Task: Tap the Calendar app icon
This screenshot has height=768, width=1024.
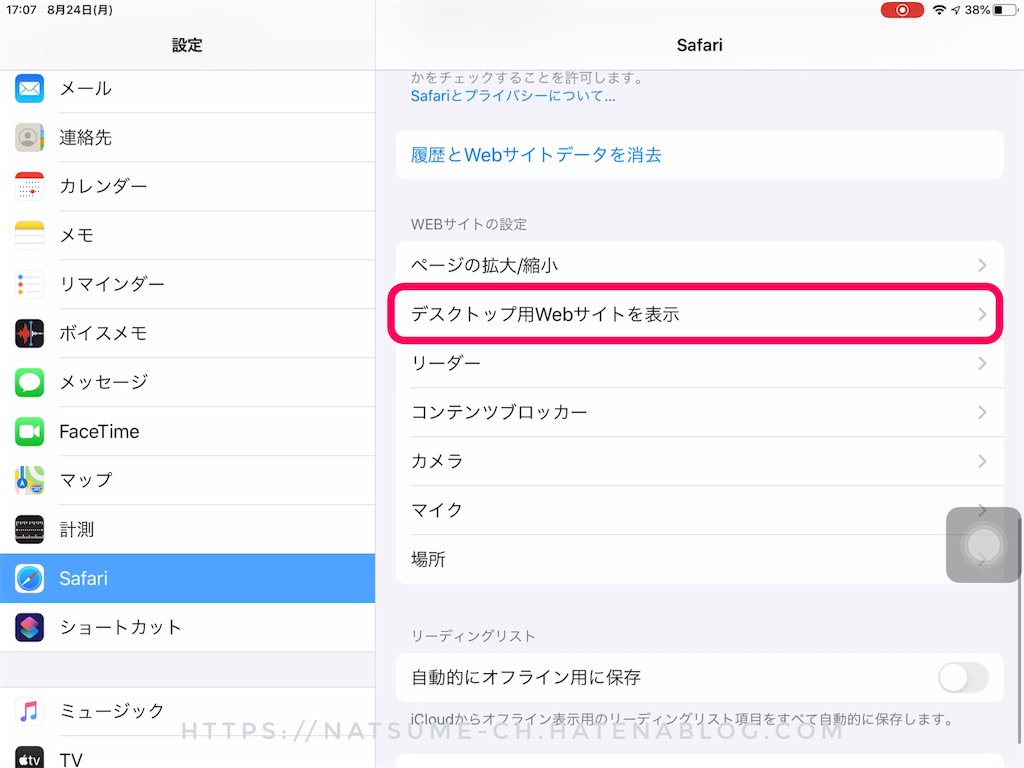Action: pyautogui.click(x=29, y=186)
